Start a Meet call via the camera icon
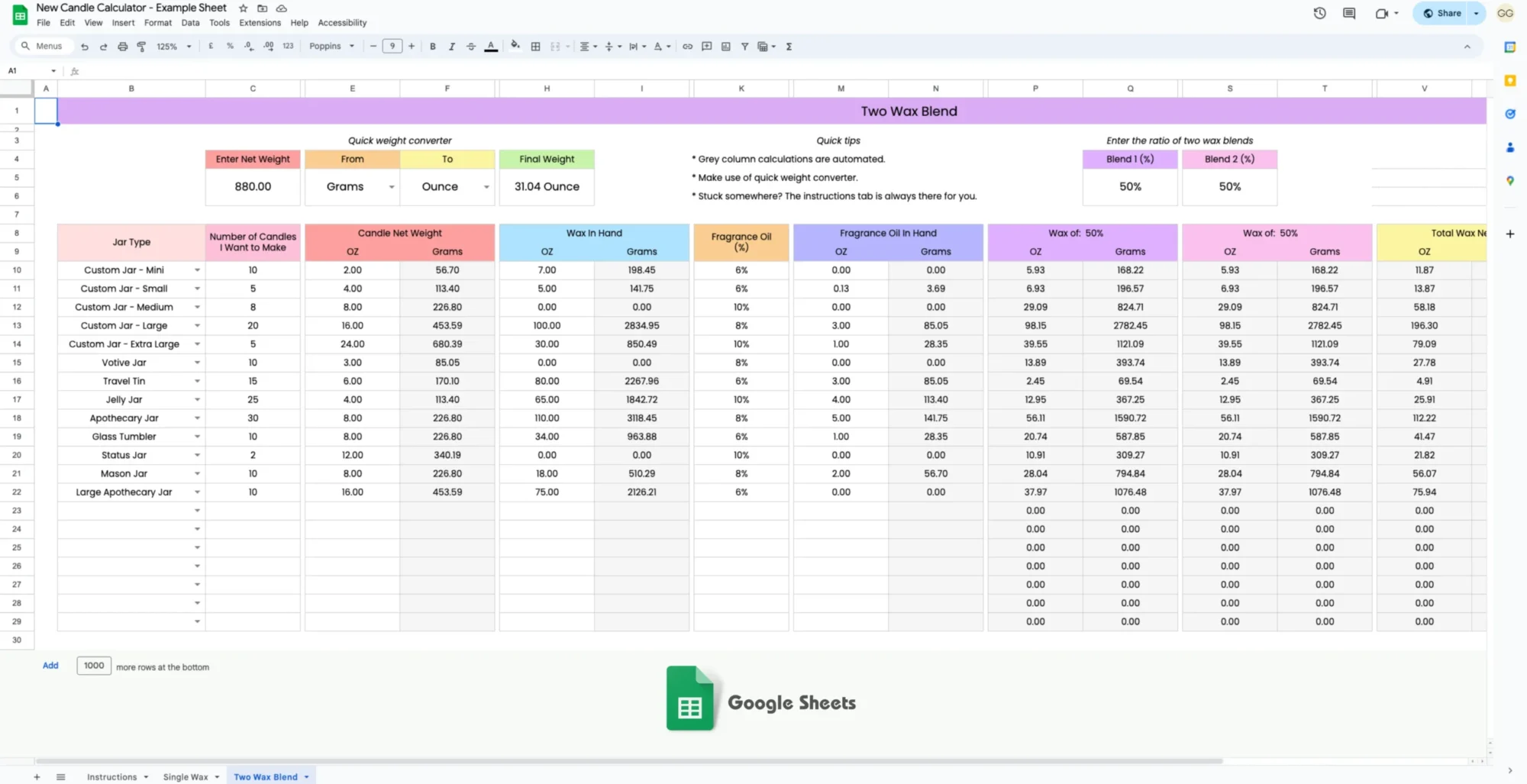1527x784 pixels. tap(1381, 13)
